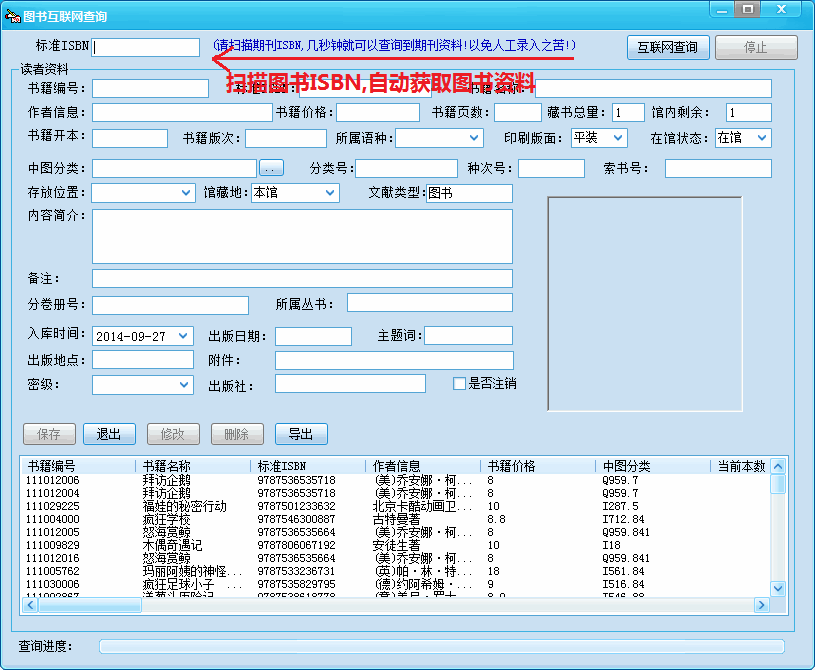Click the "..." button beside 中图分类
Image resolution: width=815 pixels, height=670 pixels.
(270, 168)
